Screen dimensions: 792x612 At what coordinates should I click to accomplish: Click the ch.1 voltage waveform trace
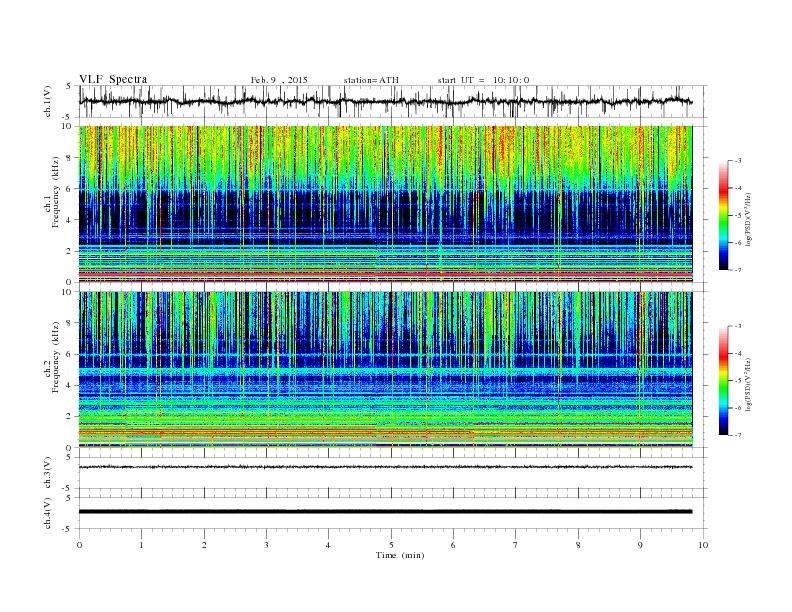385,101
